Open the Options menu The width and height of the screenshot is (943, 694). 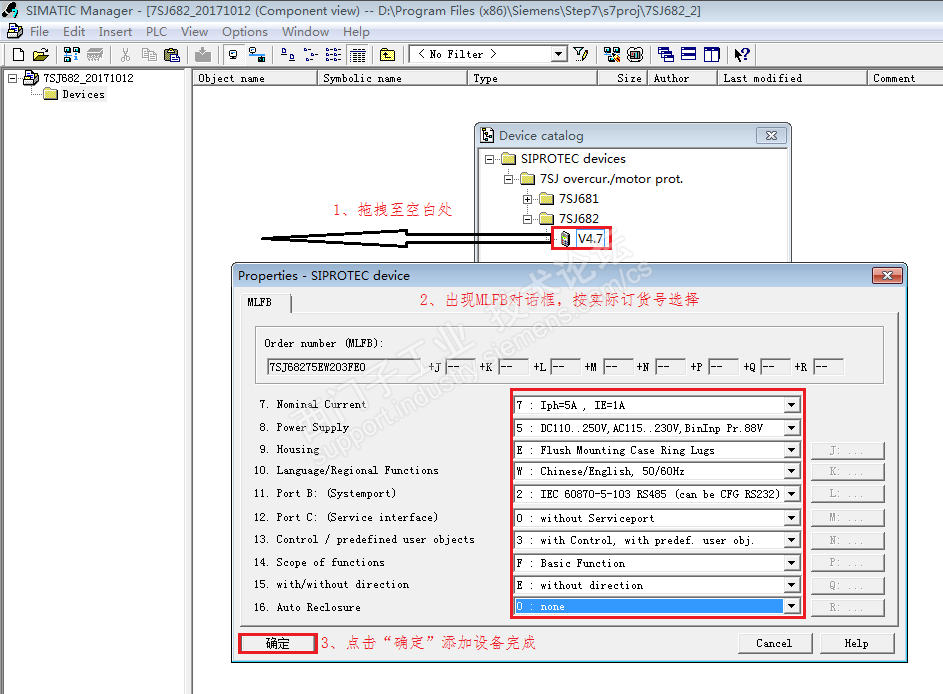(x=245, y=32)
